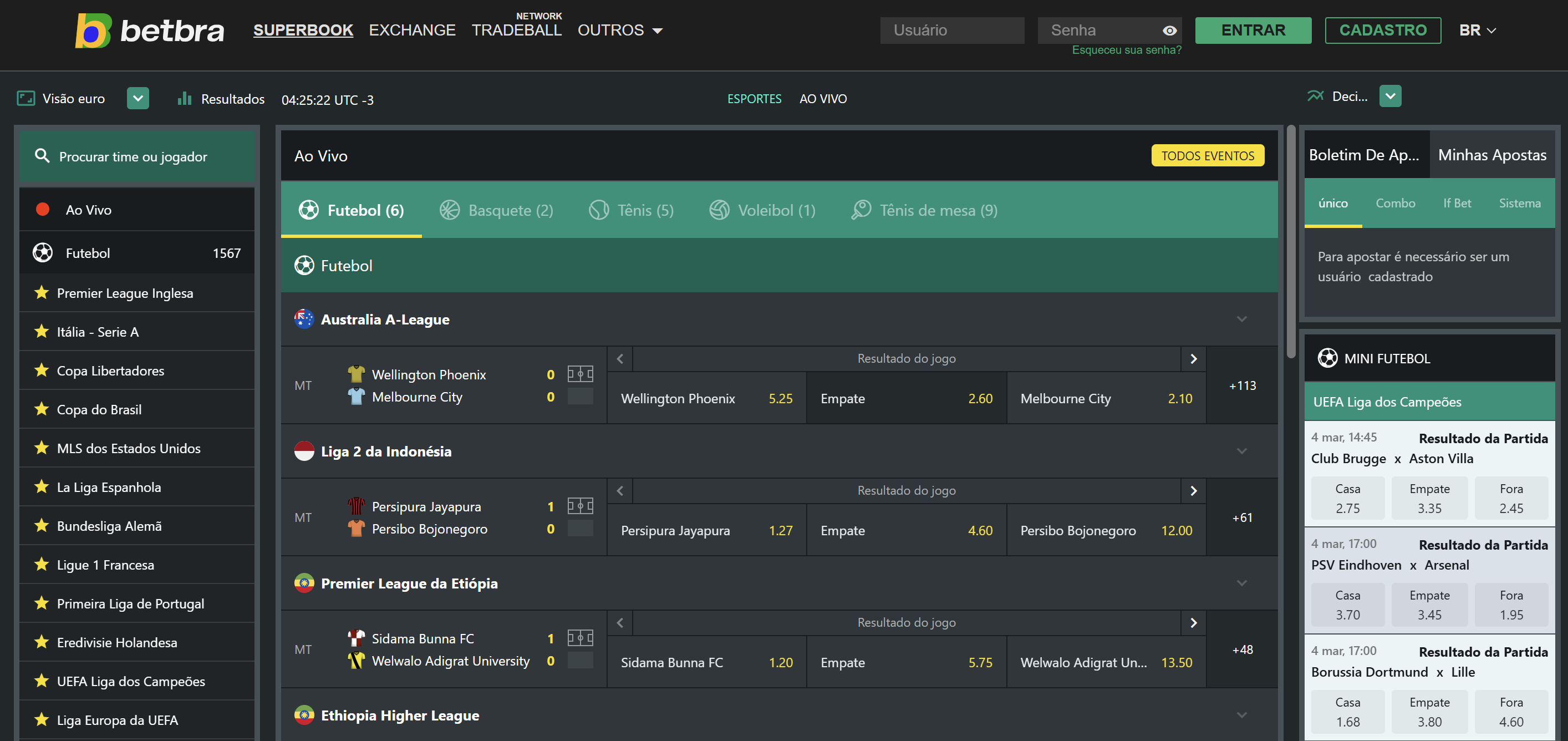Click the betbra logo
The width and height of the screenshot is (1568, 741).
tap(150, 31)
